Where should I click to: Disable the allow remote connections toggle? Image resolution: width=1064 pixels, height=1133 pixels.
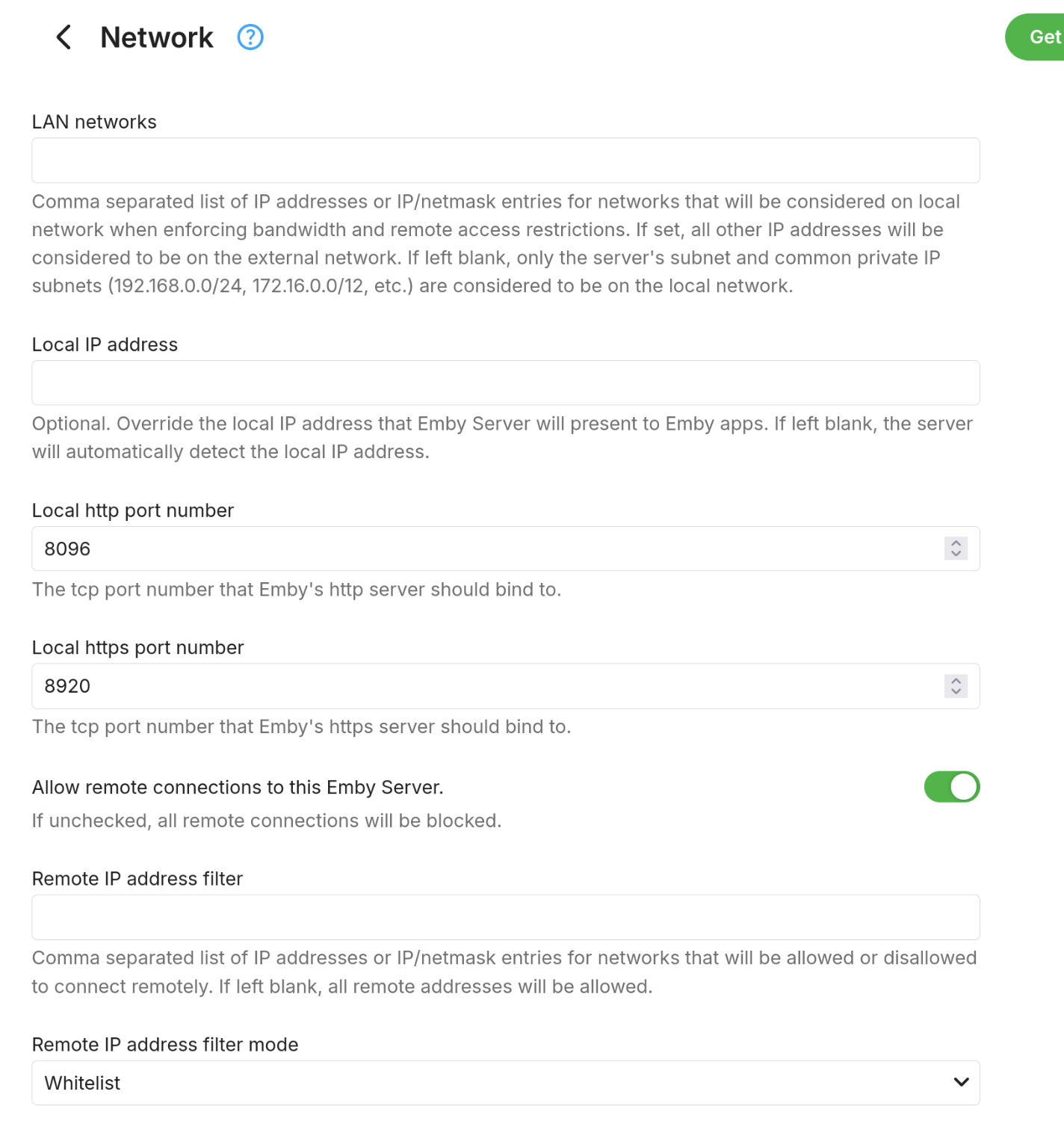(952, 787)
